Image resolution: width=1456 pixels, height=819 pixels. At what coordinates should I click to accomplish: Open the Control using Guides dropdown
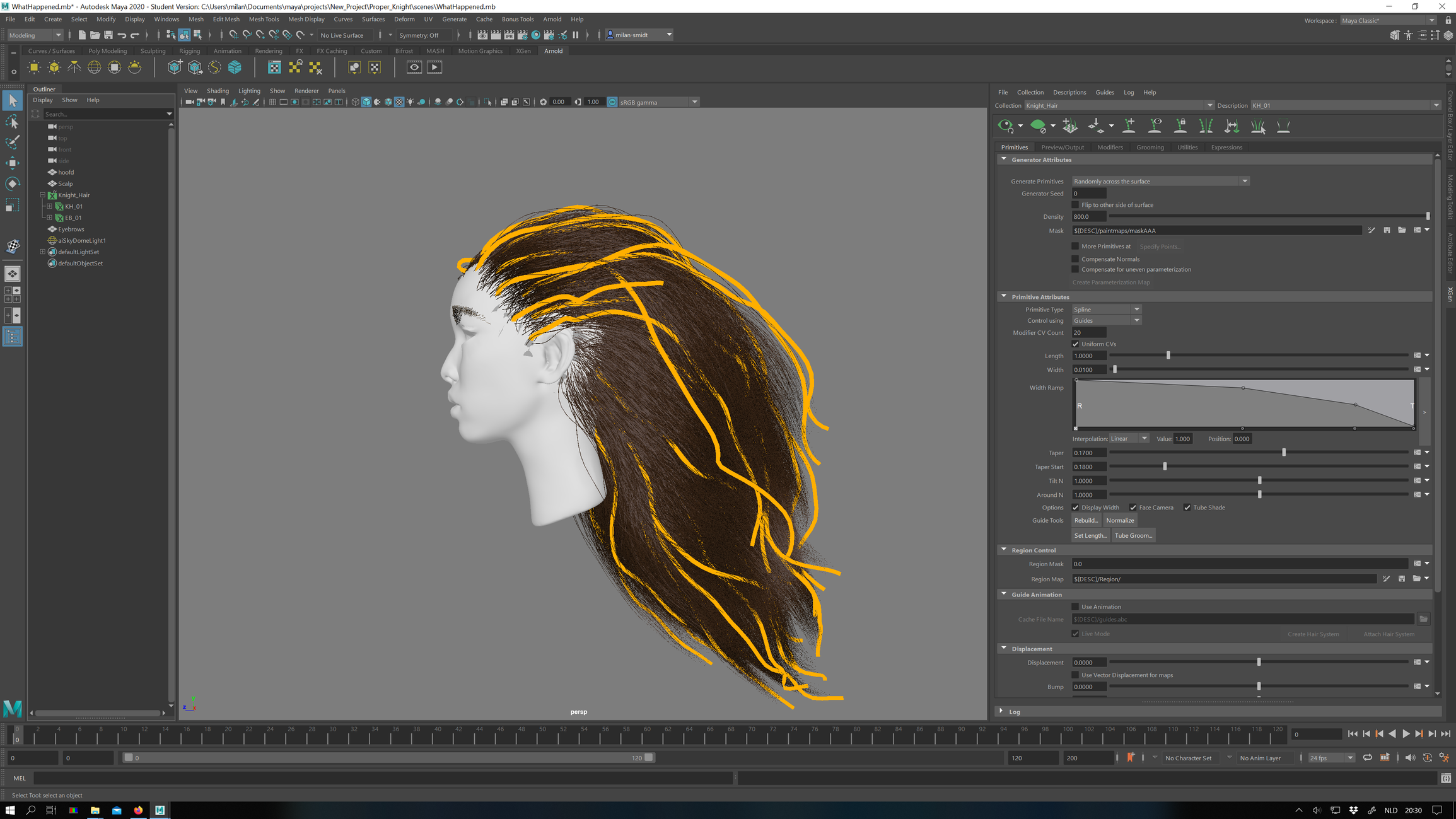1107,320
